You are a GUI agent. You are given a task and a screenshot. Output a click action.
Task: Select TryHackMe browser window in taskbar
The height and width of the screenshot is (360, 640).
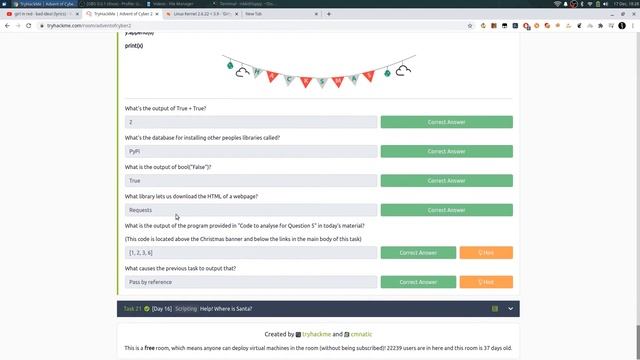pyautogui.click(x=43, y=4)
